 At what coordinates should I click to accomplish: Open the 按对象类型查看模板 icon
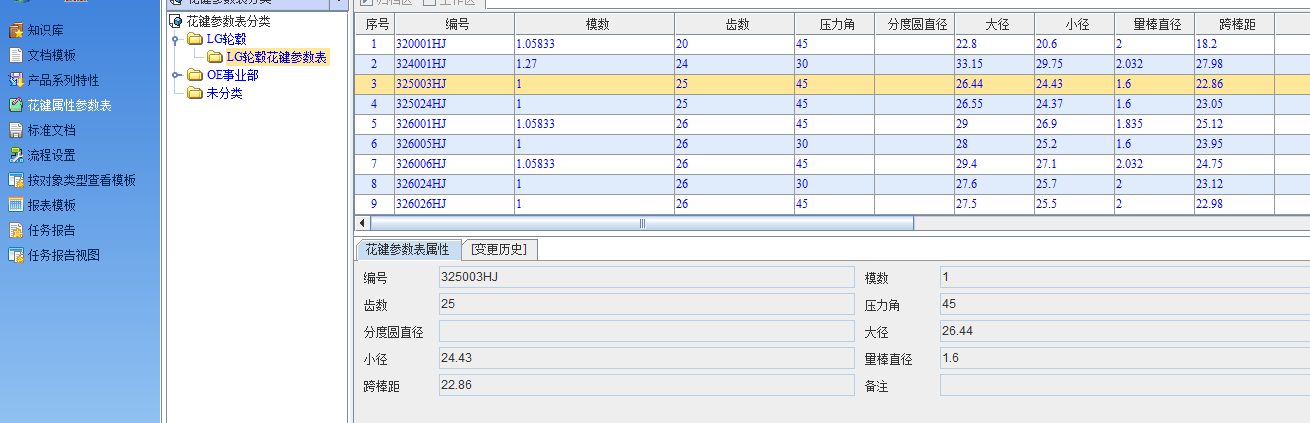tap(15, 180)
